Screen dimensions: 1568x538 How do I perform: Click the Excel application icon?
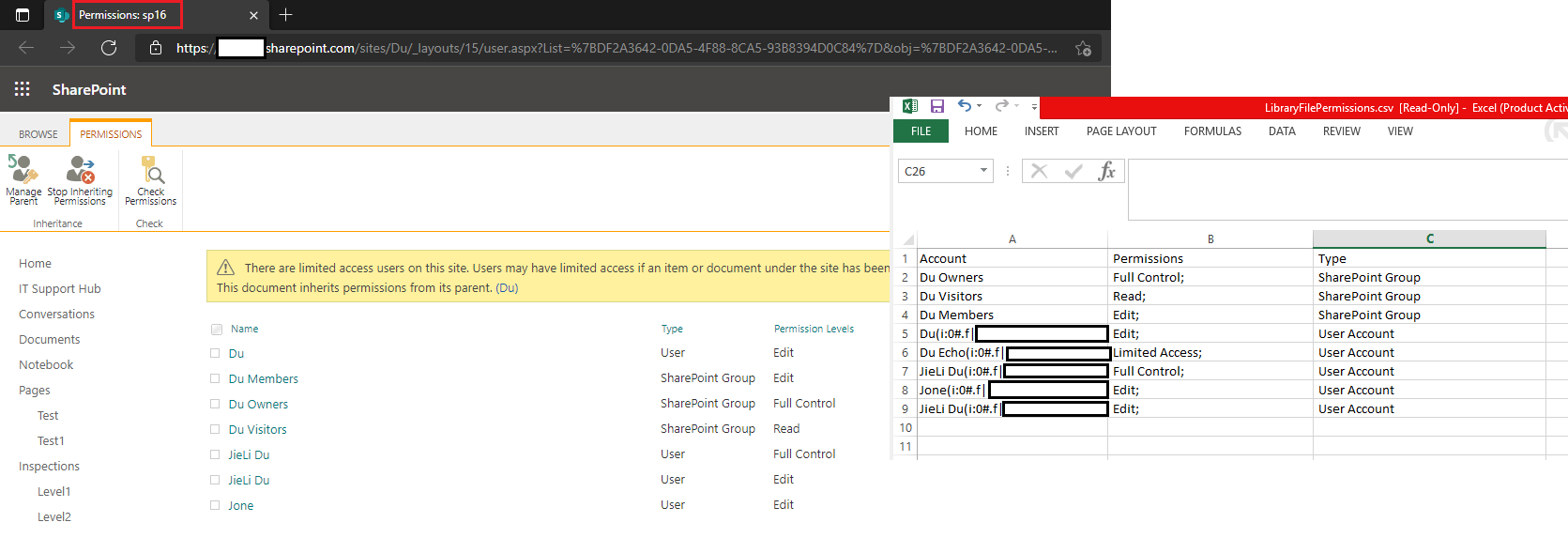pyautogui.click(x=909, y=106)
